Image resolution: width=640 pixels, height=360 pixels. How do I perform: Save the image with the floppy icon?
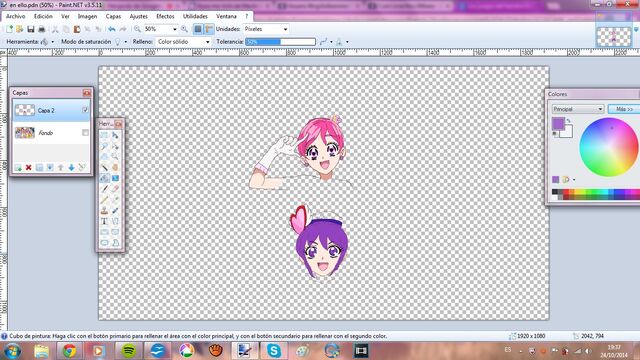[31, 29]
